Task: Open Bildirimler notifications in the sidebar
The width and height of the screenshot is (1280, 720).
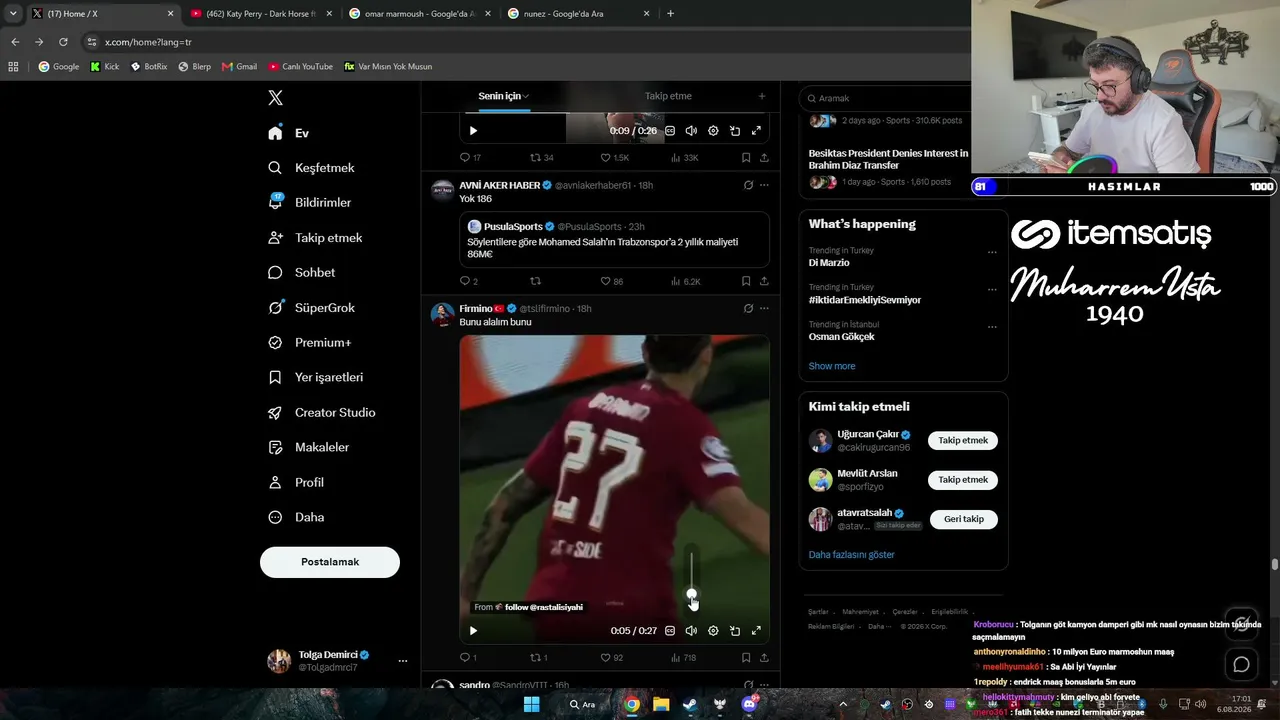Action: (x=309, y=203)
